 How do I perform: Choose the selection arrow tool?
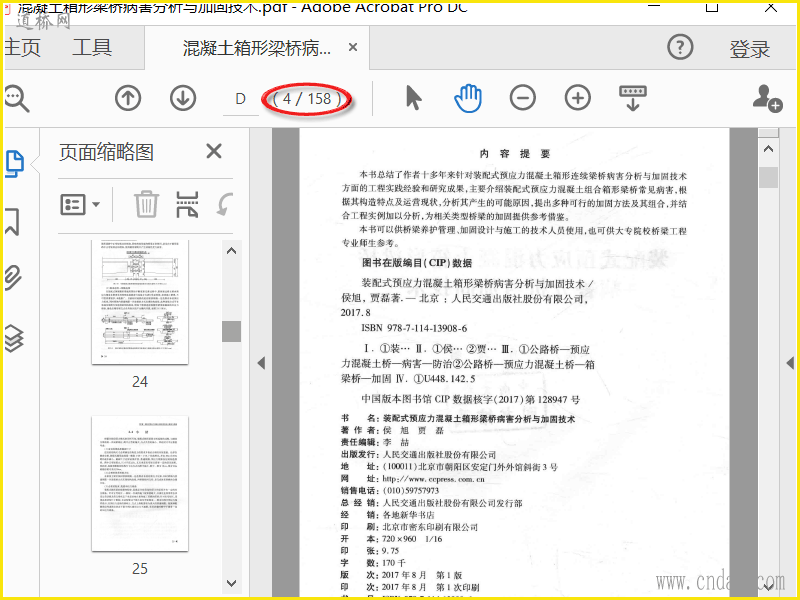coord(413,98)
